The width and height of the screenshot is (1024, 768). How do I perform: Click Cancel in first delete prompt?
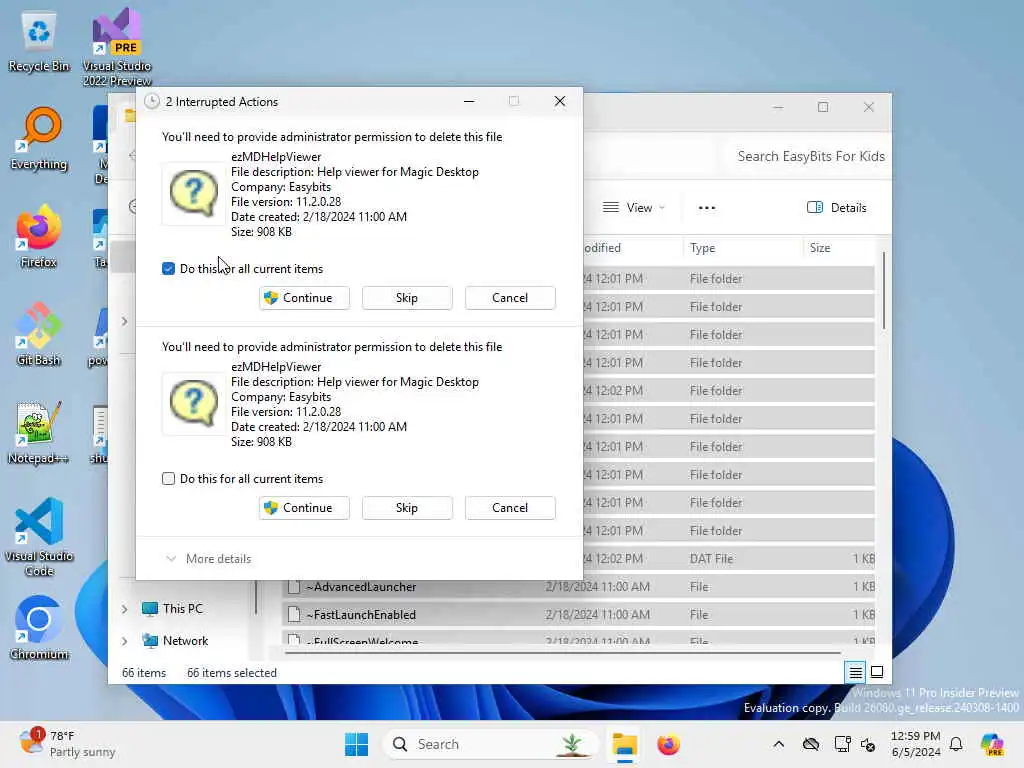pyautogui.click(x=510, y=298)
